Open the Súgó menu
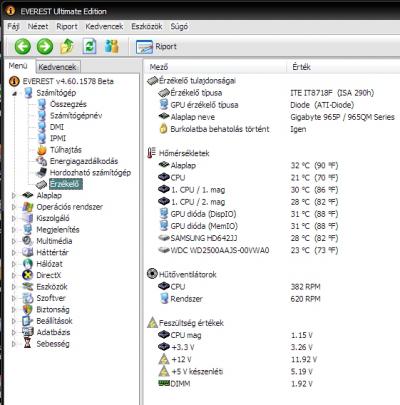The width and height of the screenshot is (400, 405). coord(179,26)
